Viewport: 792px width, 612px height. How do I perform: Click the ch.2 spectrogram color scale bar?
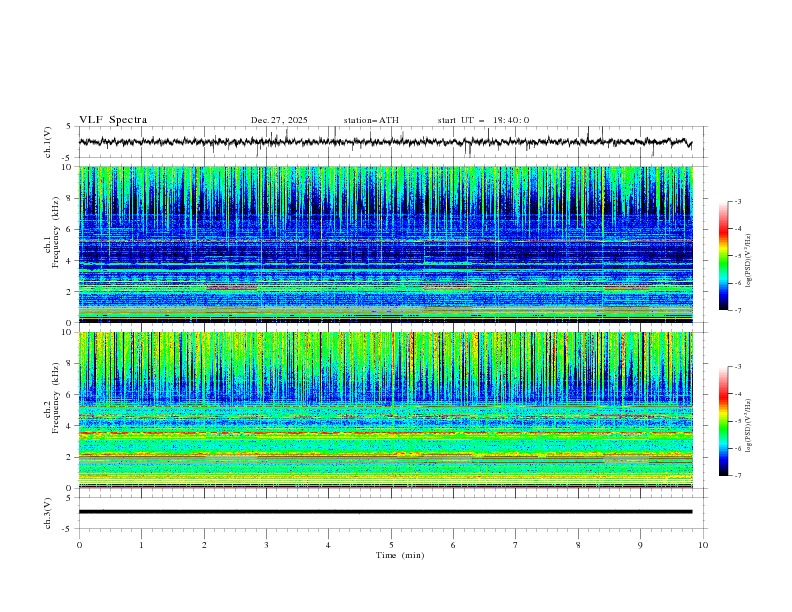point(724,421)
